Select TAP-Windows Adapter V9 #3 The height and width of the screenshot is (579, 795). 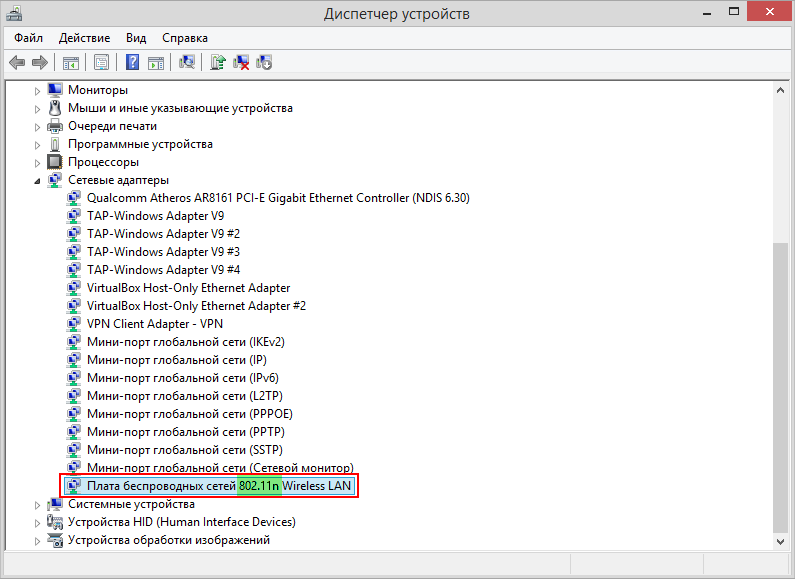[x=163, y=251]
